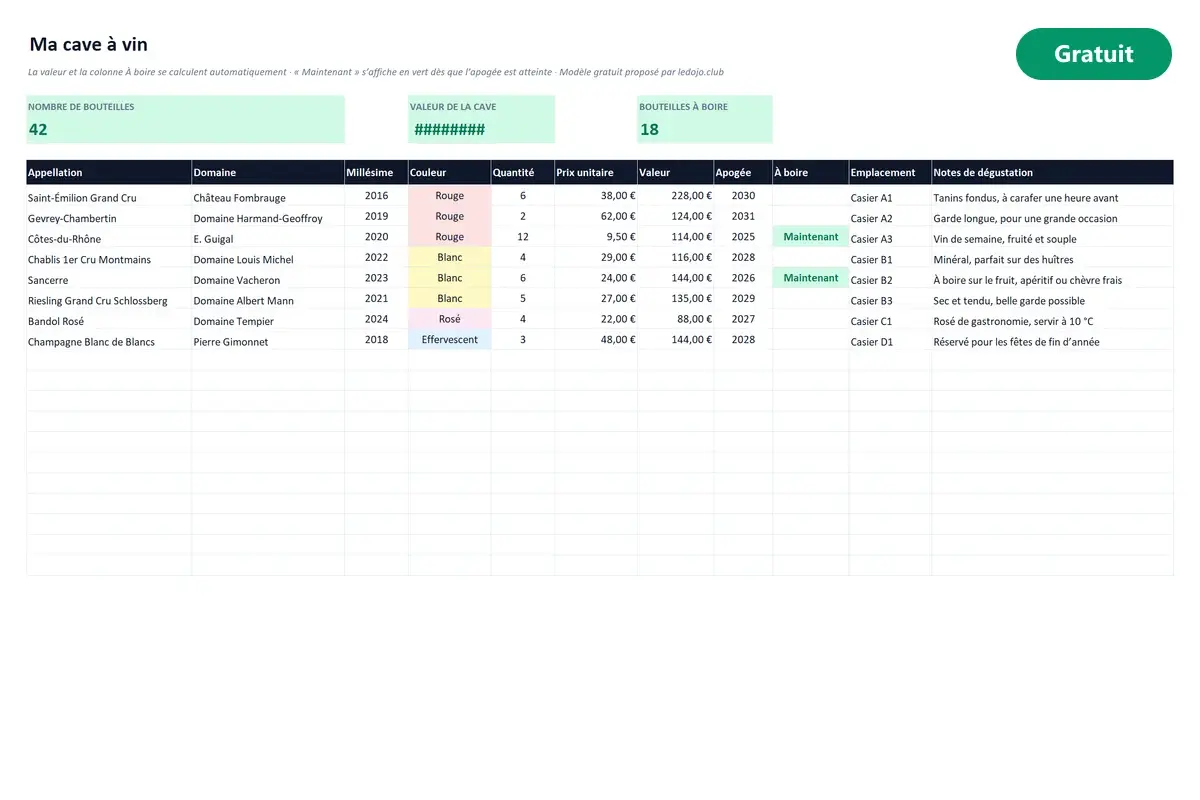The width and height of the screenshot is (1200, 800).
Task: Select the quantity 12 cell for E. Guigal
Action: click(522, 237)
